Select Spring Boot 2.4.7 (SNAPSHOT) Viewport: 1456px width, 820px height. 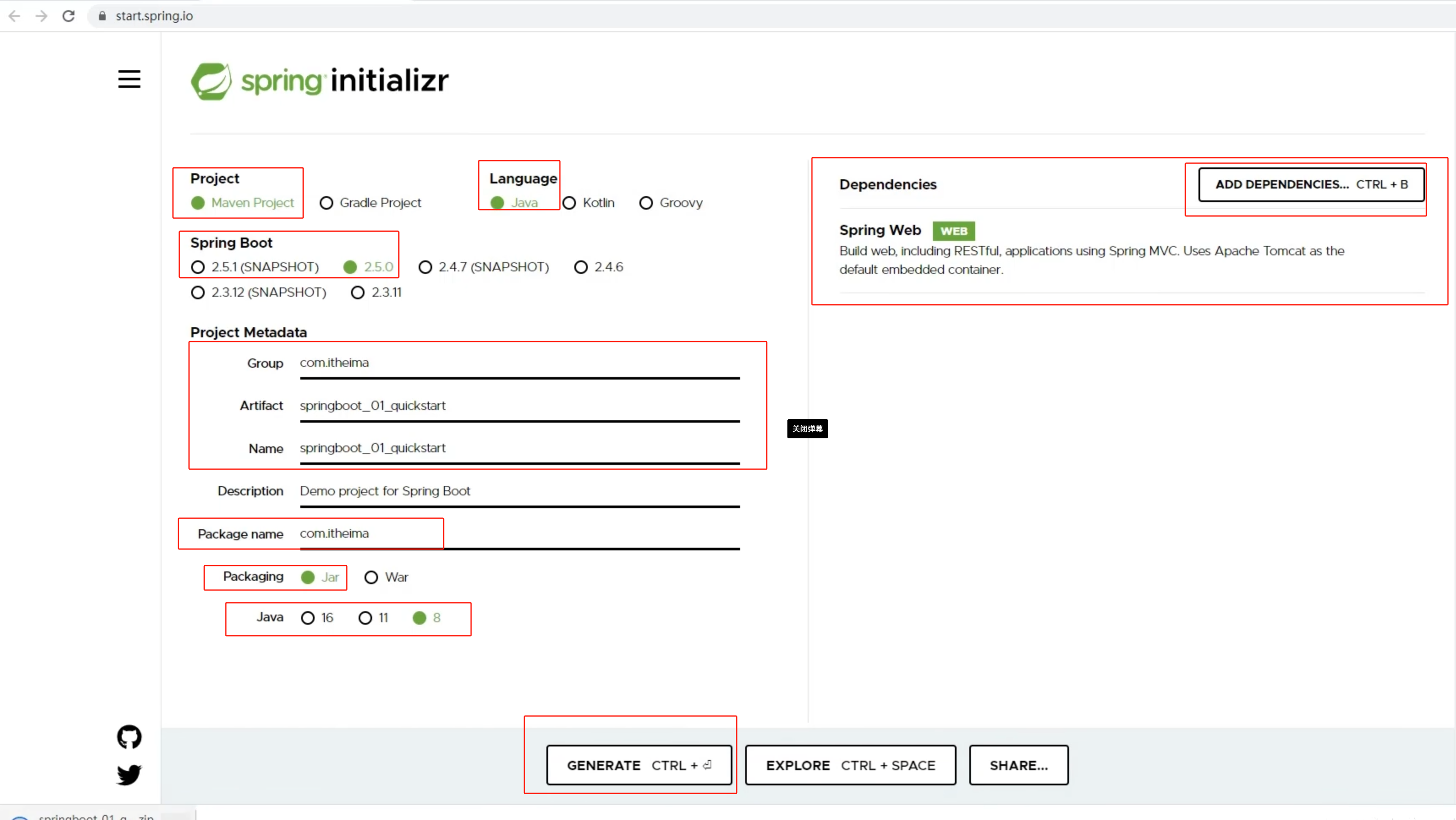point(484,267)
